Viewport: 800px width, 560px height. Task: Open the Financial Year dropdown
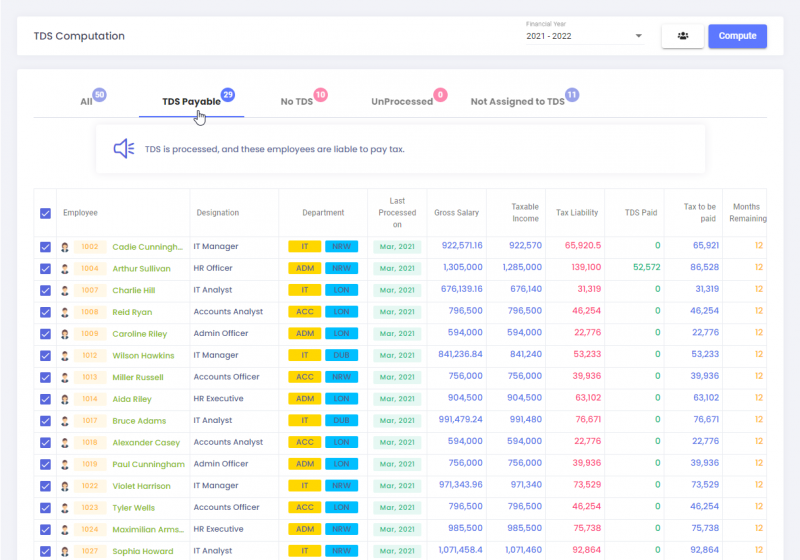584,37
